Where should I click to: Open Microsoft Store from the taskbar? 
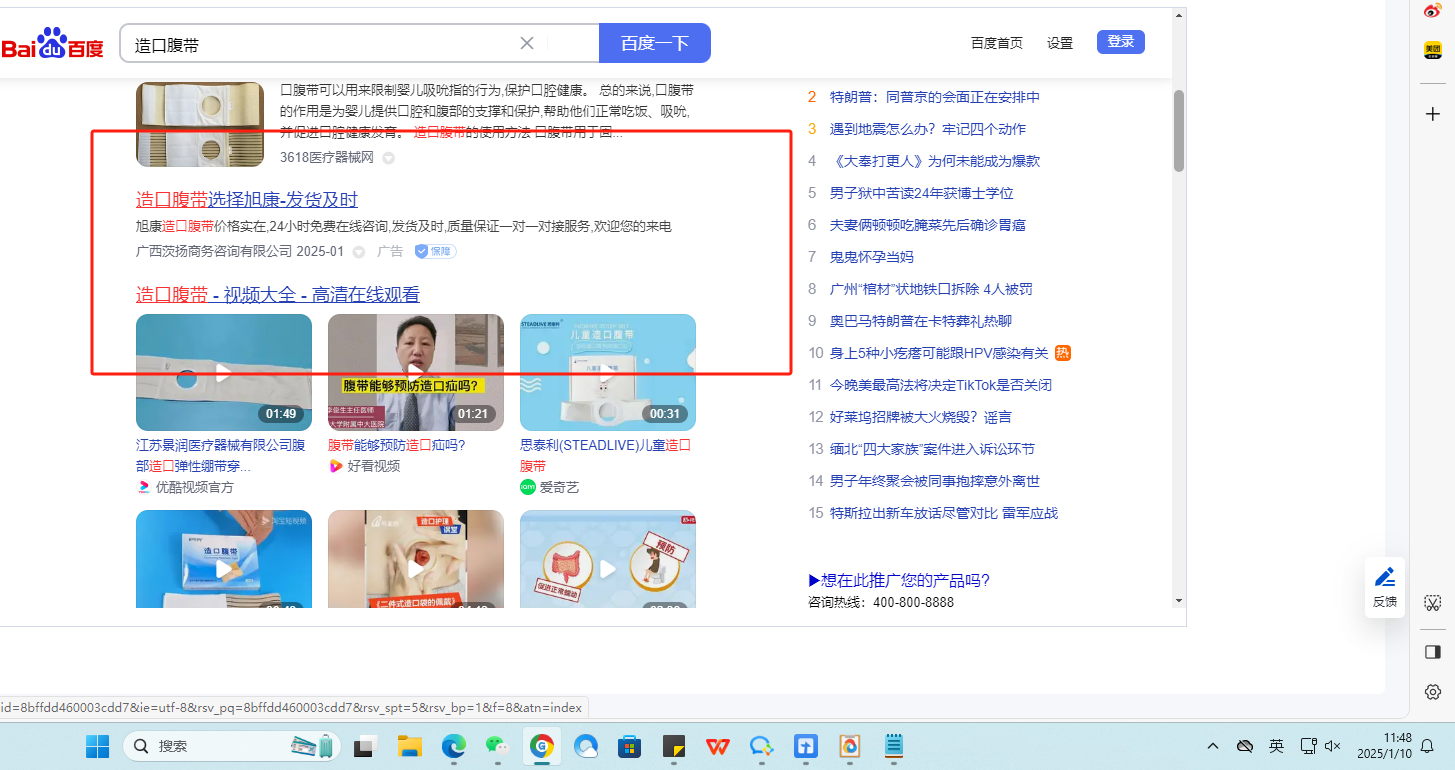629,746
